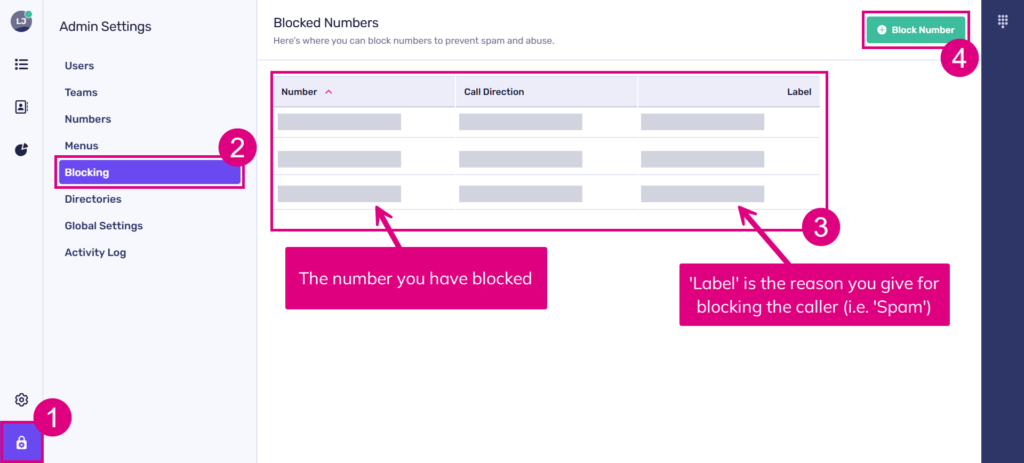Open the Users settings section

click(x=79, y=66)
